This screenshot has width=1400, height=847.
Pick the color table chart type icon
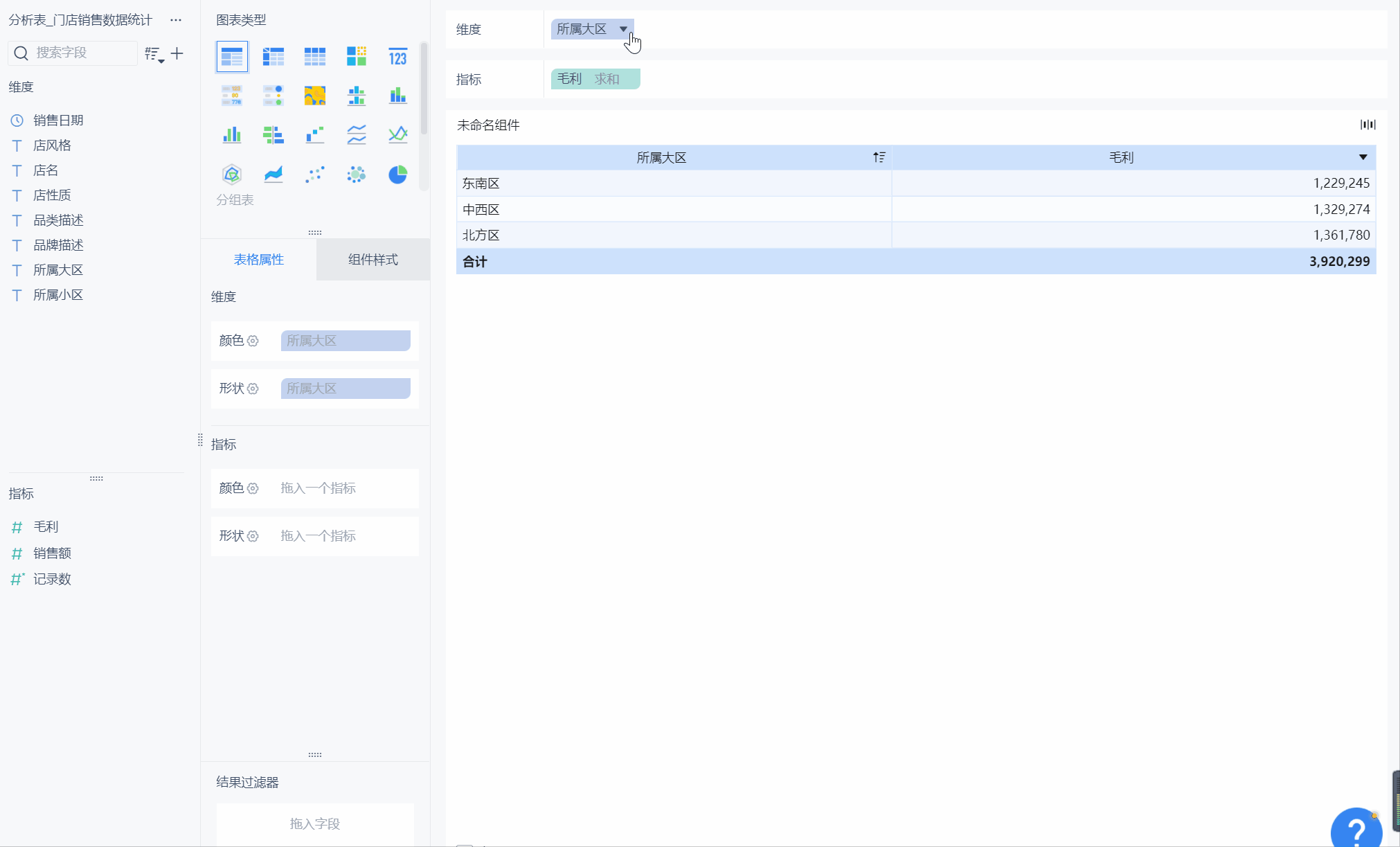[x=232, y=96]
